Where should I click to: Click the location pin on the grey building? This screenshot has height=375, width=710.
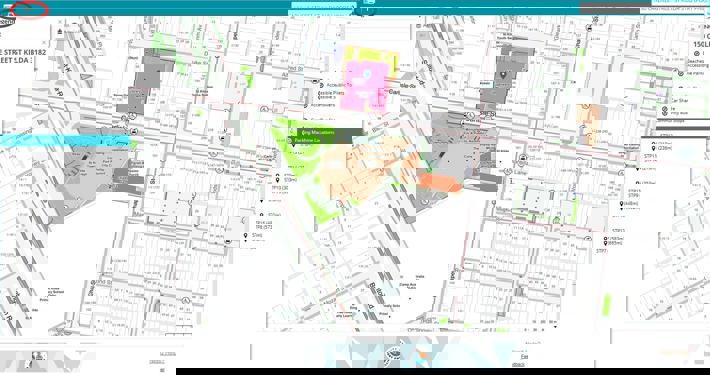[503, 74]
